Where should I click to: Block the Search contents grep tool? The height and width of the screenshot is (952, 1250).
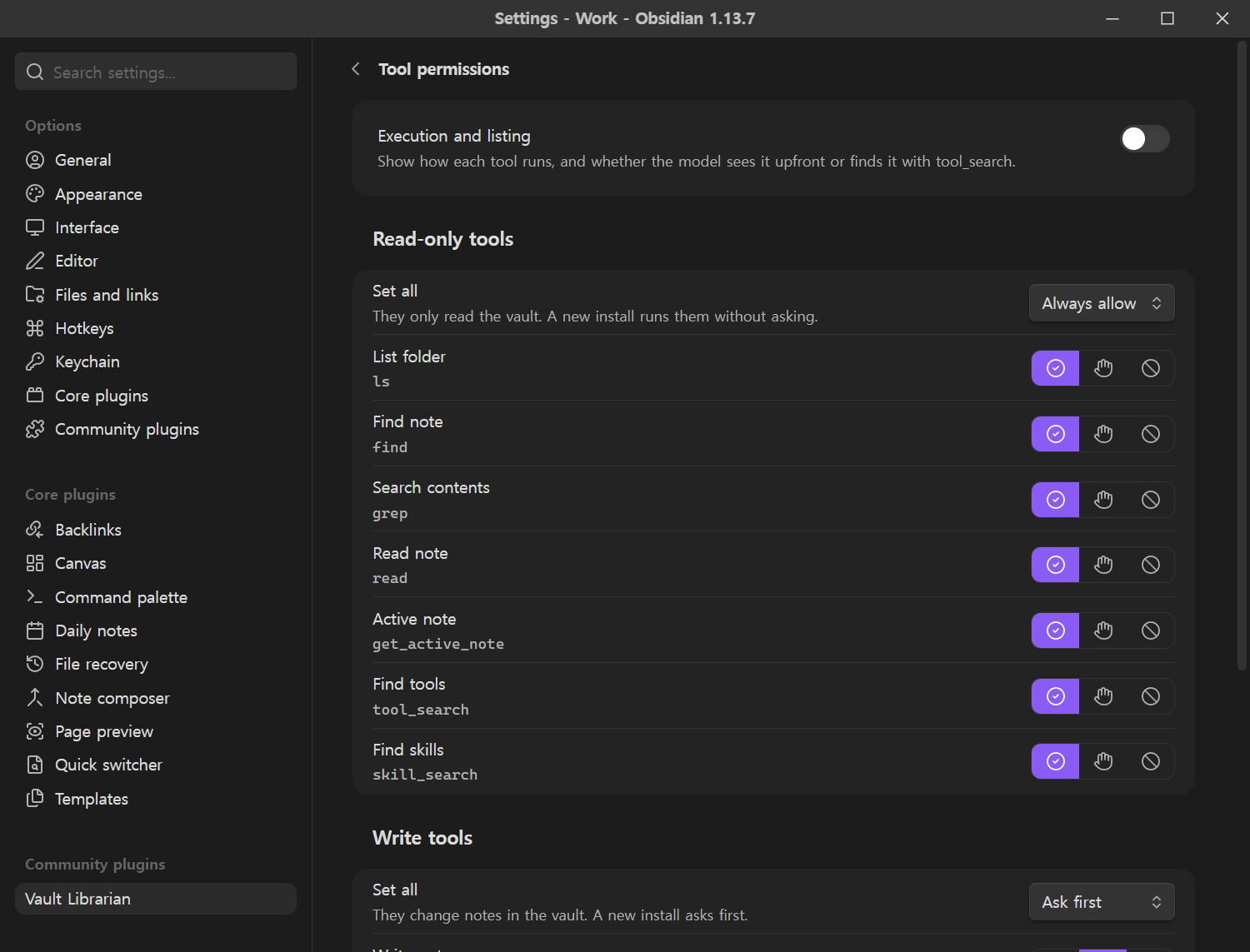pyautogui.click(x=1151, y=500)
